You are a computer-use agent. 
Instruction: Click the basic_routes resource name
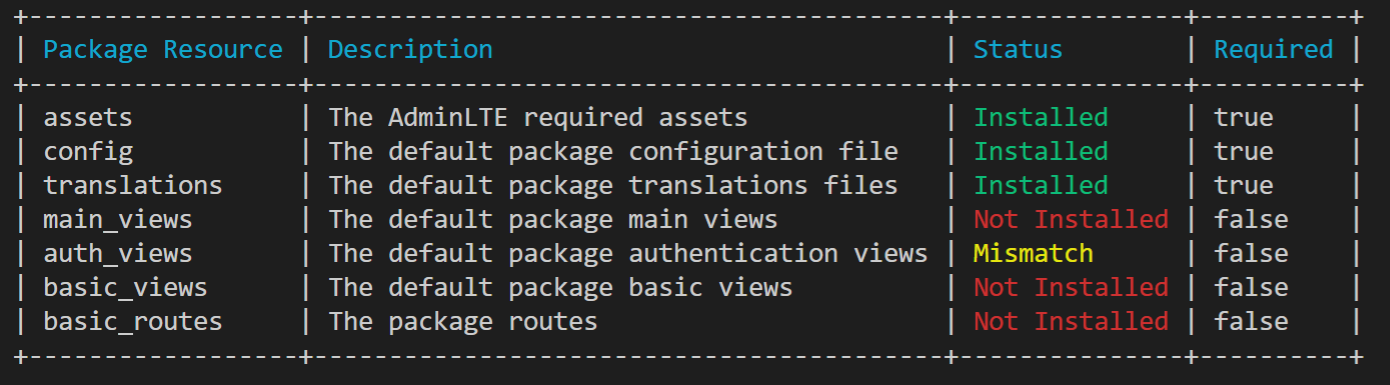click(x=133, y=322)
